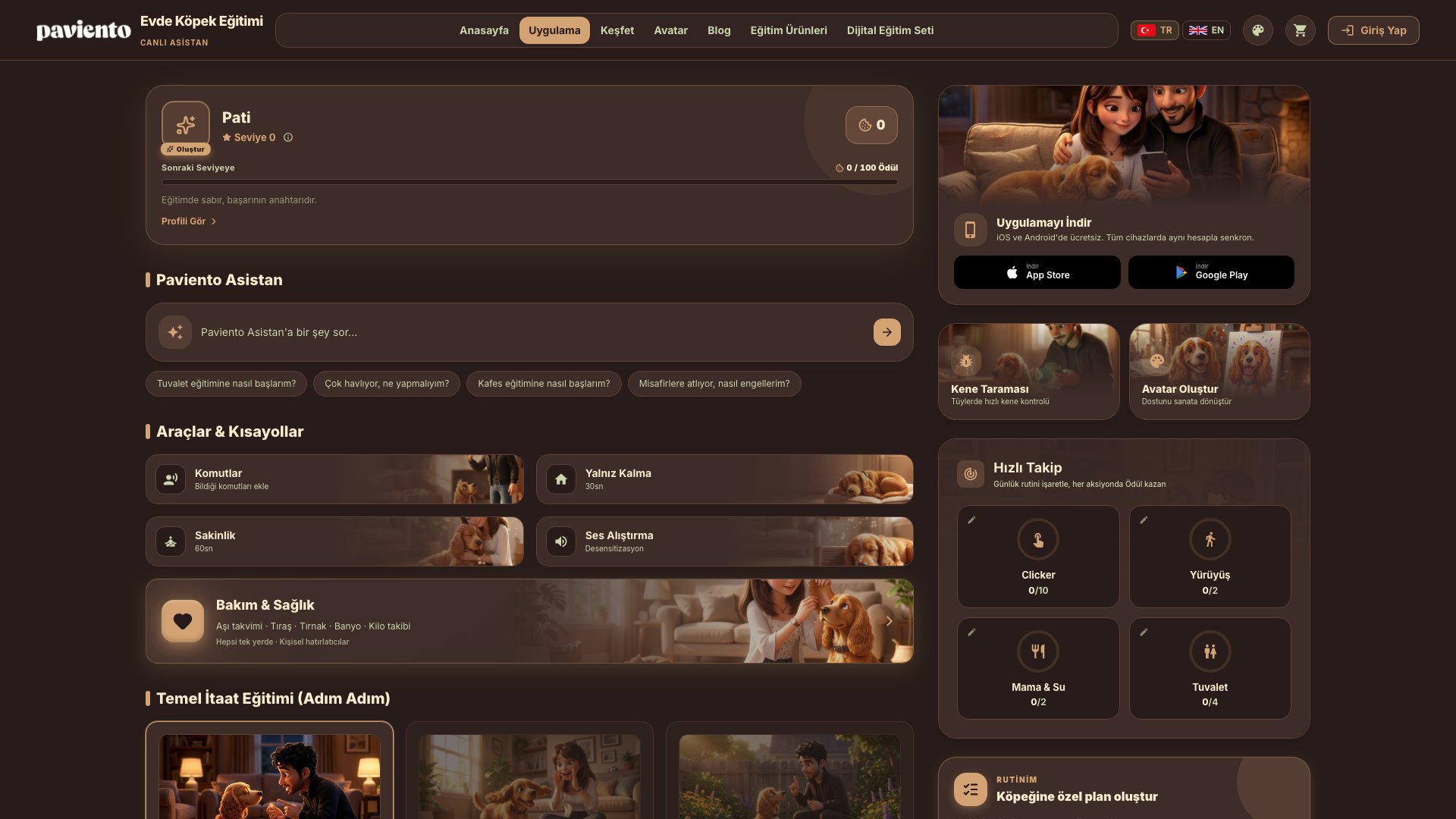1456x819 pixels.
Task: Open the Yalnız Kalma shortcut card
Action: pyautogui.click(x=725, y=479)
